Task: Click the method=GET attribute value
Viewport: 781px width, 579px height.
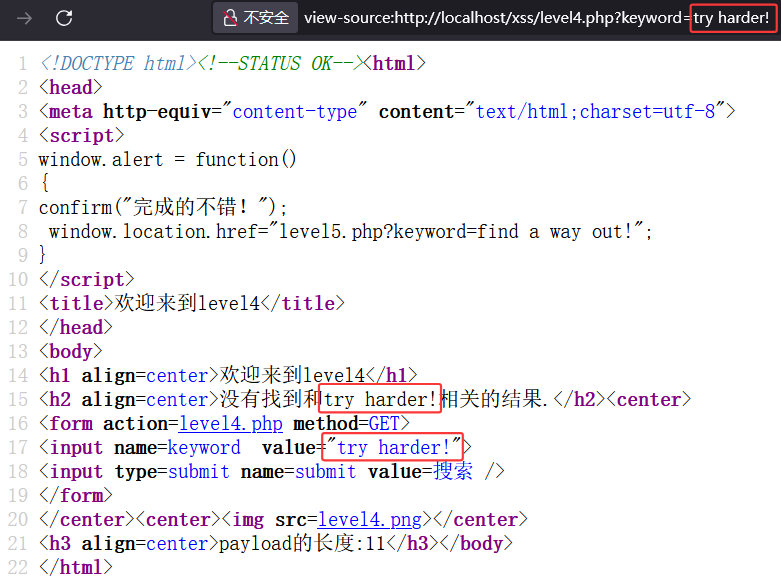Action: click(x=384, y=424)
